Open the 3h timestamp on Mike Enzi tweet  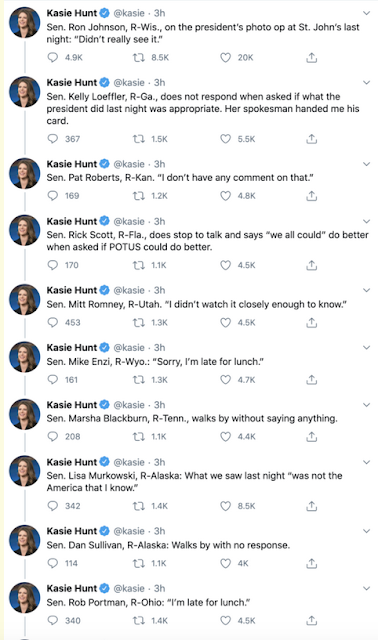click(160, 348)
